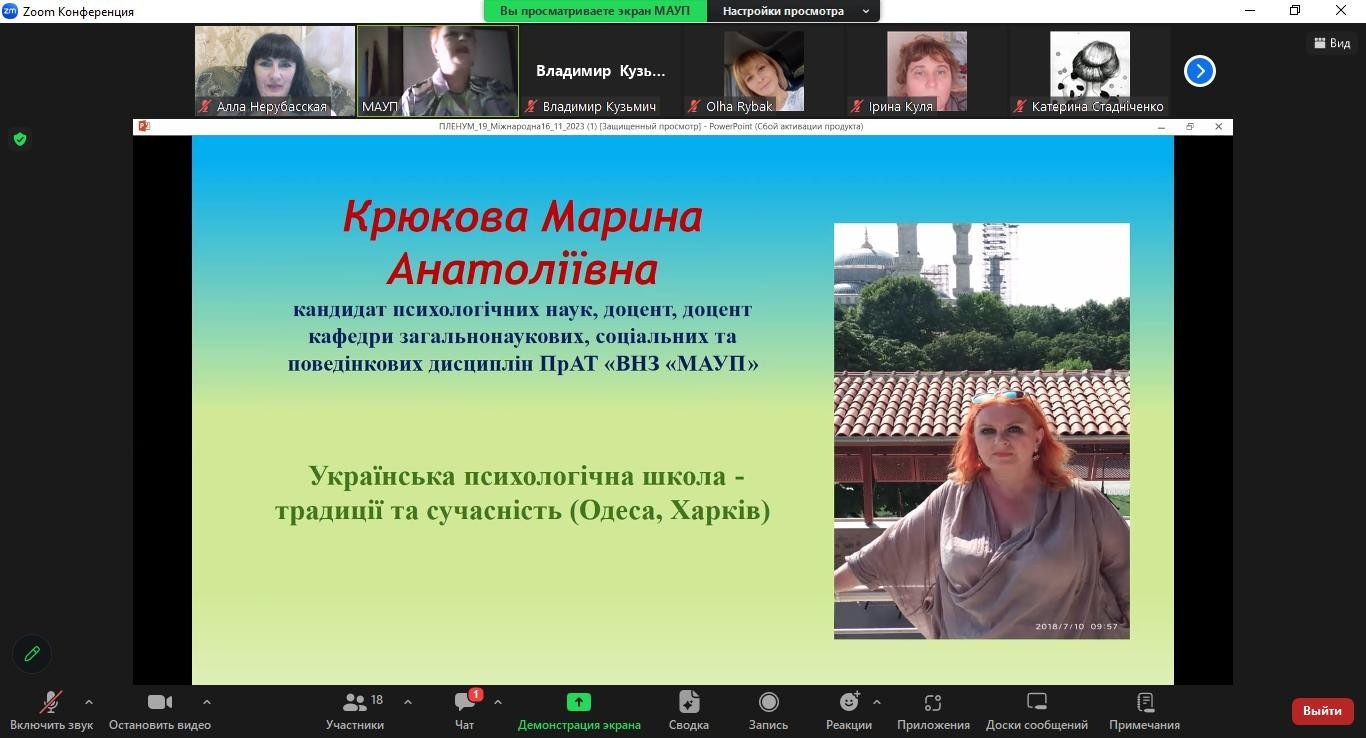1366x738 pixels.
Task: Select МАУП video thumbnail
Action: 438,71
